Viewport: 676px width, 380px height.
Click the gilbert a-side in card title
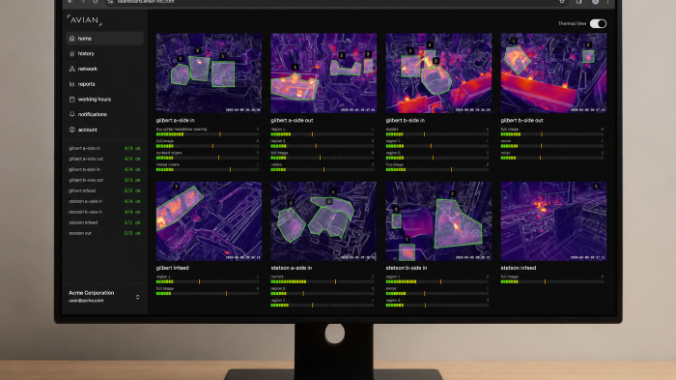pyautogui.click(x=175, y=120)
